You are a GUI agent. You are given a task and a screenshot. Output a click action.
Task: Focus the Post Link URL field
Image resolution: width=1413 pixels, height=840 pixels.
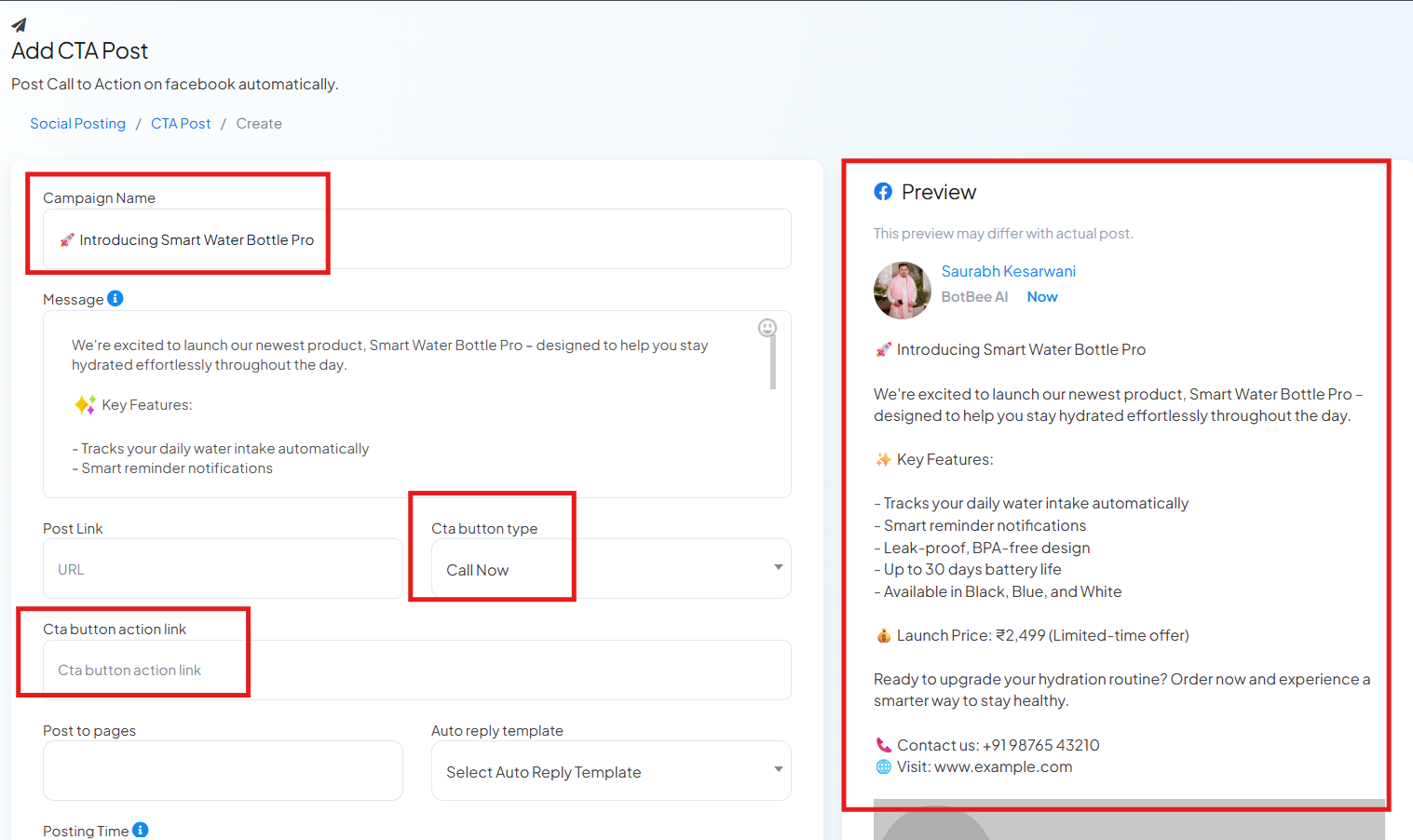pyautogui.click(x=223, y=569)
